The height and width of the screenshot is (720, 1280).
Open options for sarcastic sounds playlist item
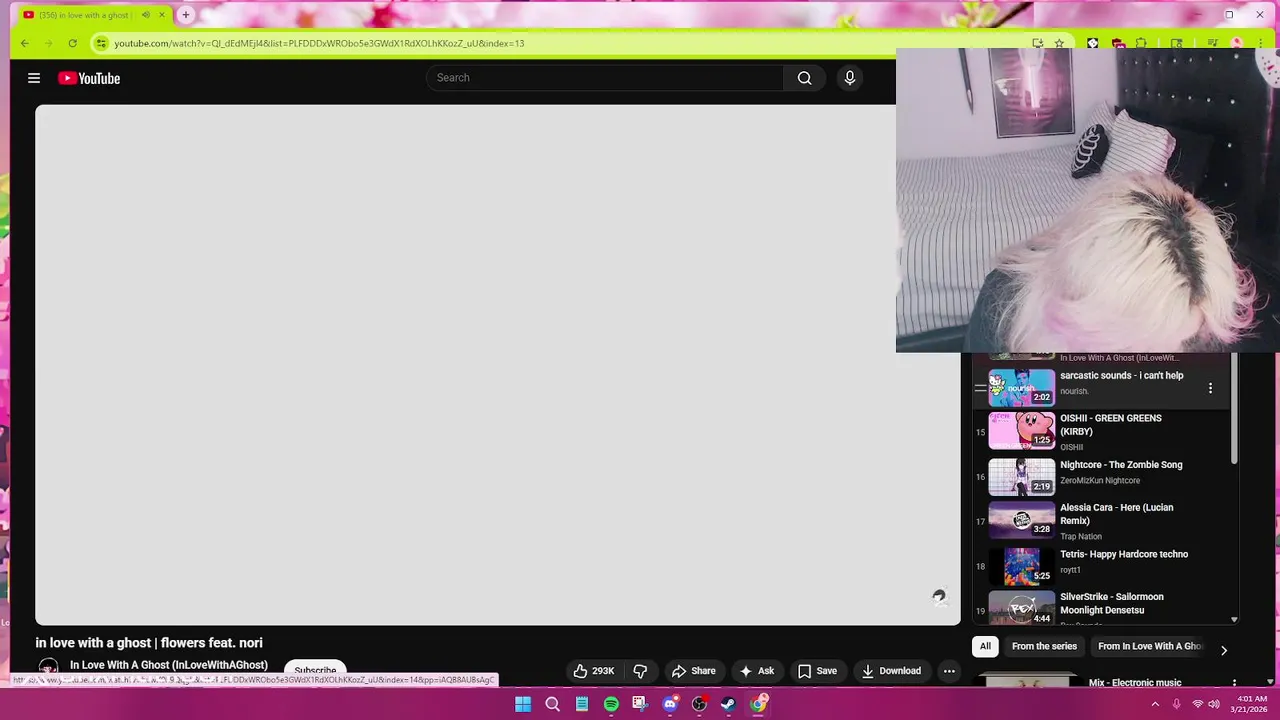click(x=1210, y=388)
